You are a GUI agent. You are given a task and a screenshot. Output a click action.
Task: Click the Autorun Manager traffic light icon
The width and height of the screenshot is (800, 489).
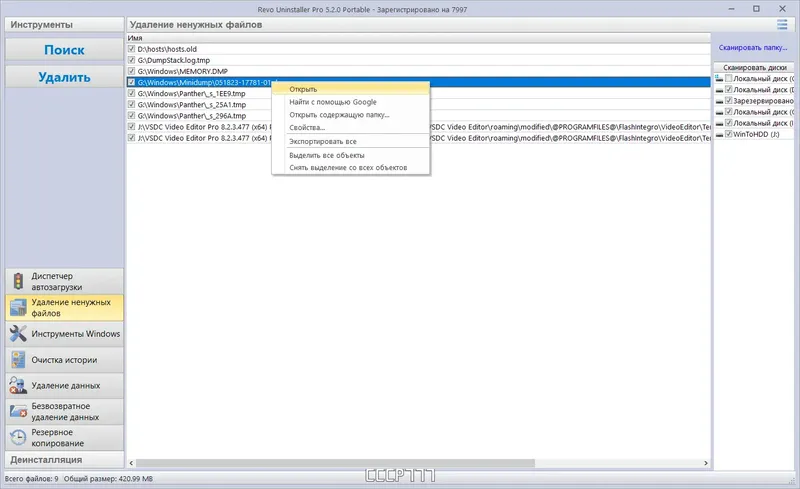point(18,281)
